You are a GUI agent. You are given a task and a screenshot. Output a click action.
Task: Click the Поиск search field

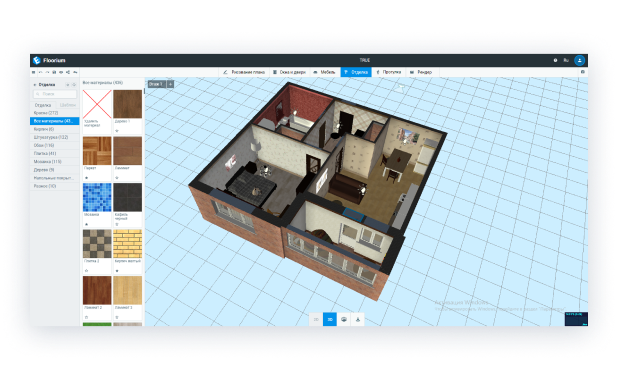(55, 94)
